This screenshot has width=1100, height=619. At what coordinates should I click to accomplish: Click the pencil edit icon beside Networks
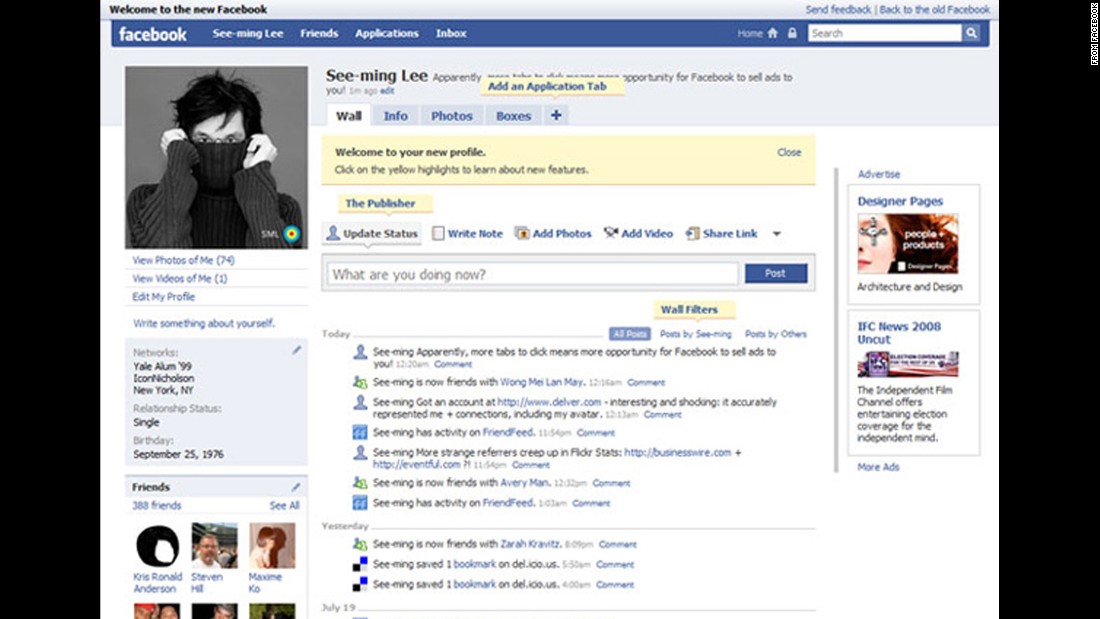coord(295,350)
